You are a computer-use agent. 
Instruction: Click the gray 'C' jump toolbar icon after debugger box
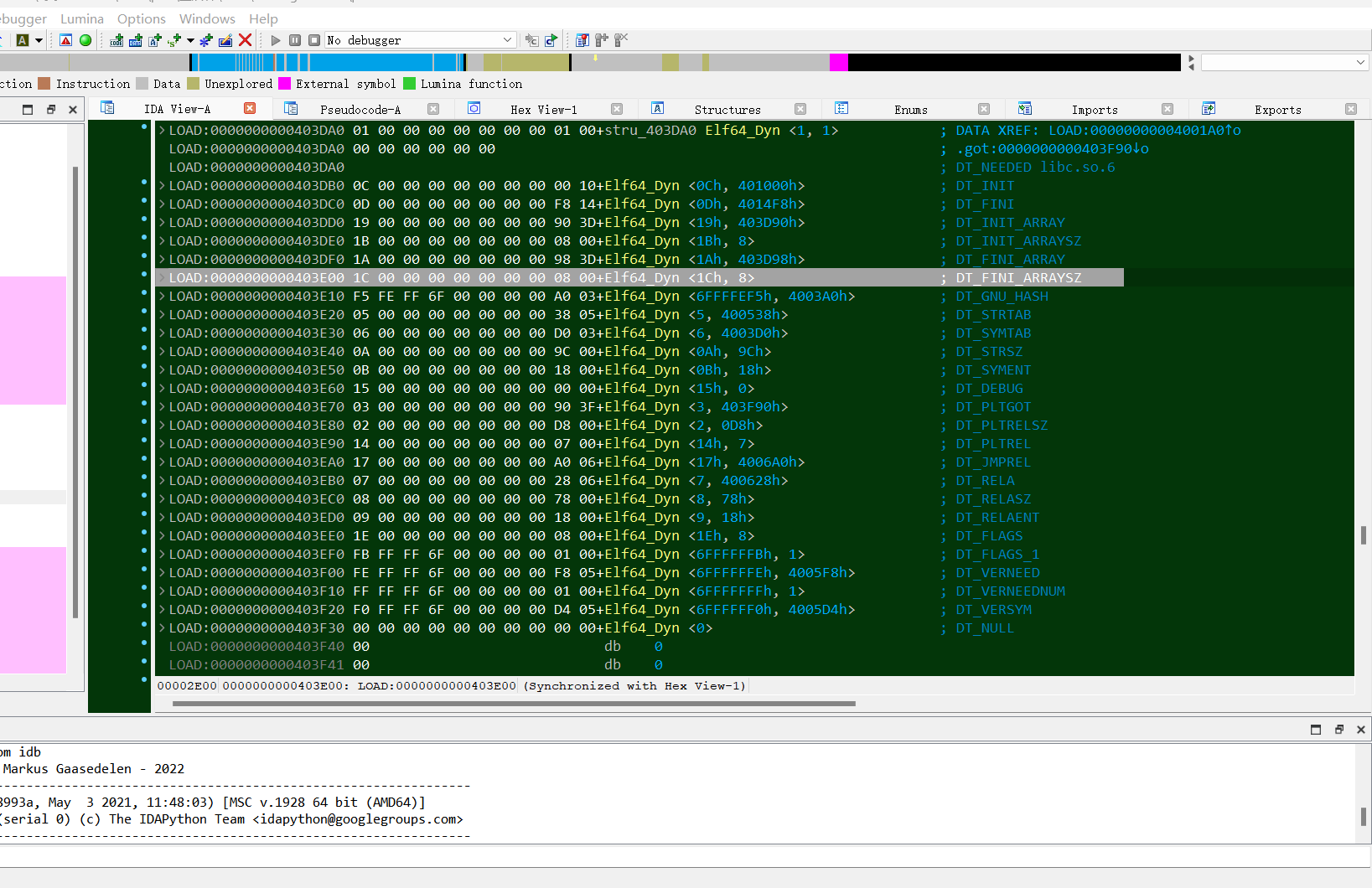[x=531, y=40]
